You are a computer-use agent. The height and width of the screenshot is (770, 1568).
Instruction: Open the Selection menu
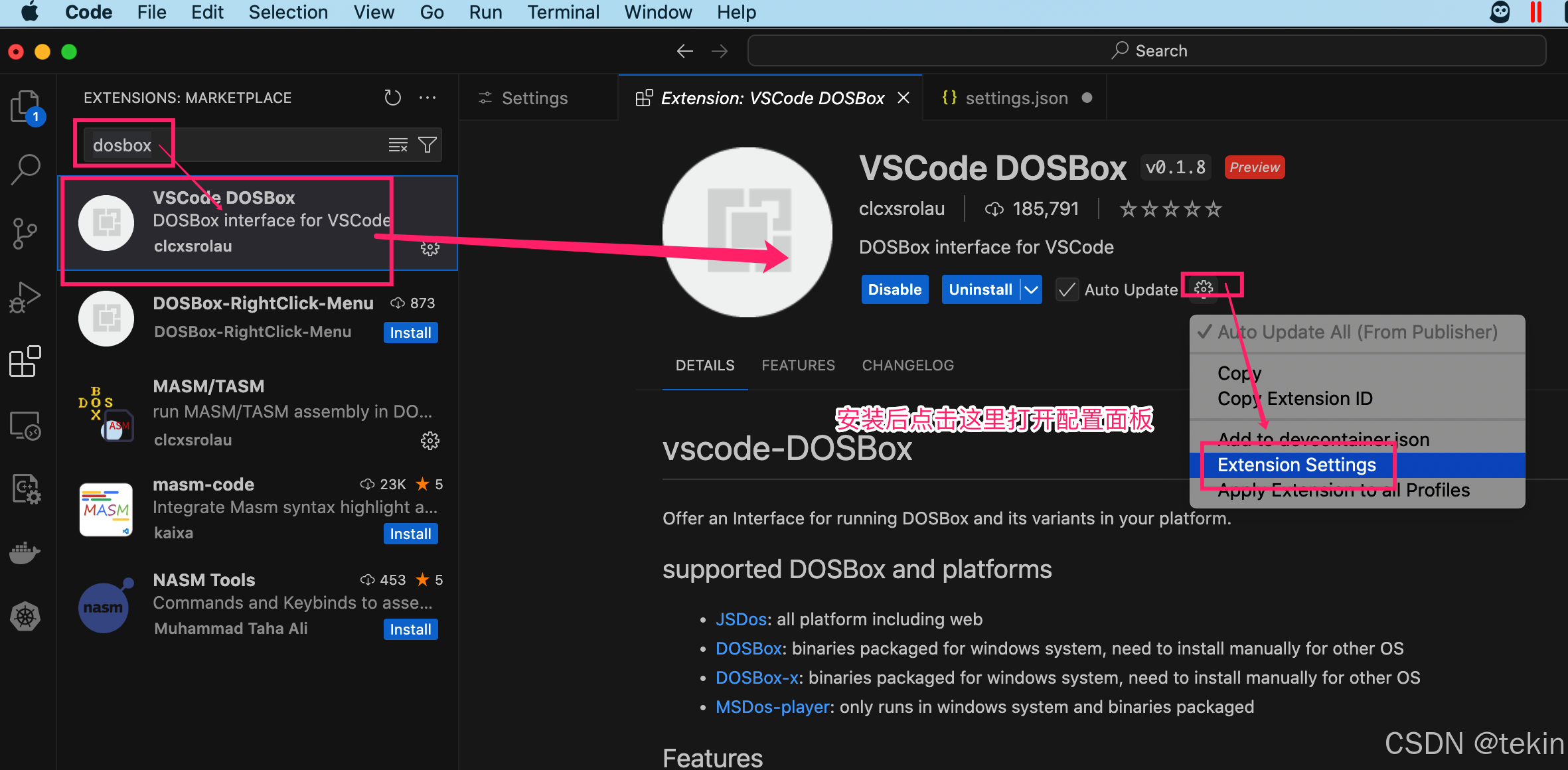click(x=288, y=12)
